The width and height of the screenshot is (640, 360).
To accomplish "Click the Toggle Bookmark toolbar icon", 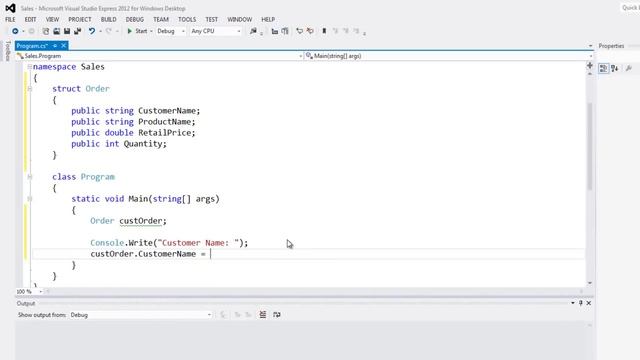I will tap(324, 31).
